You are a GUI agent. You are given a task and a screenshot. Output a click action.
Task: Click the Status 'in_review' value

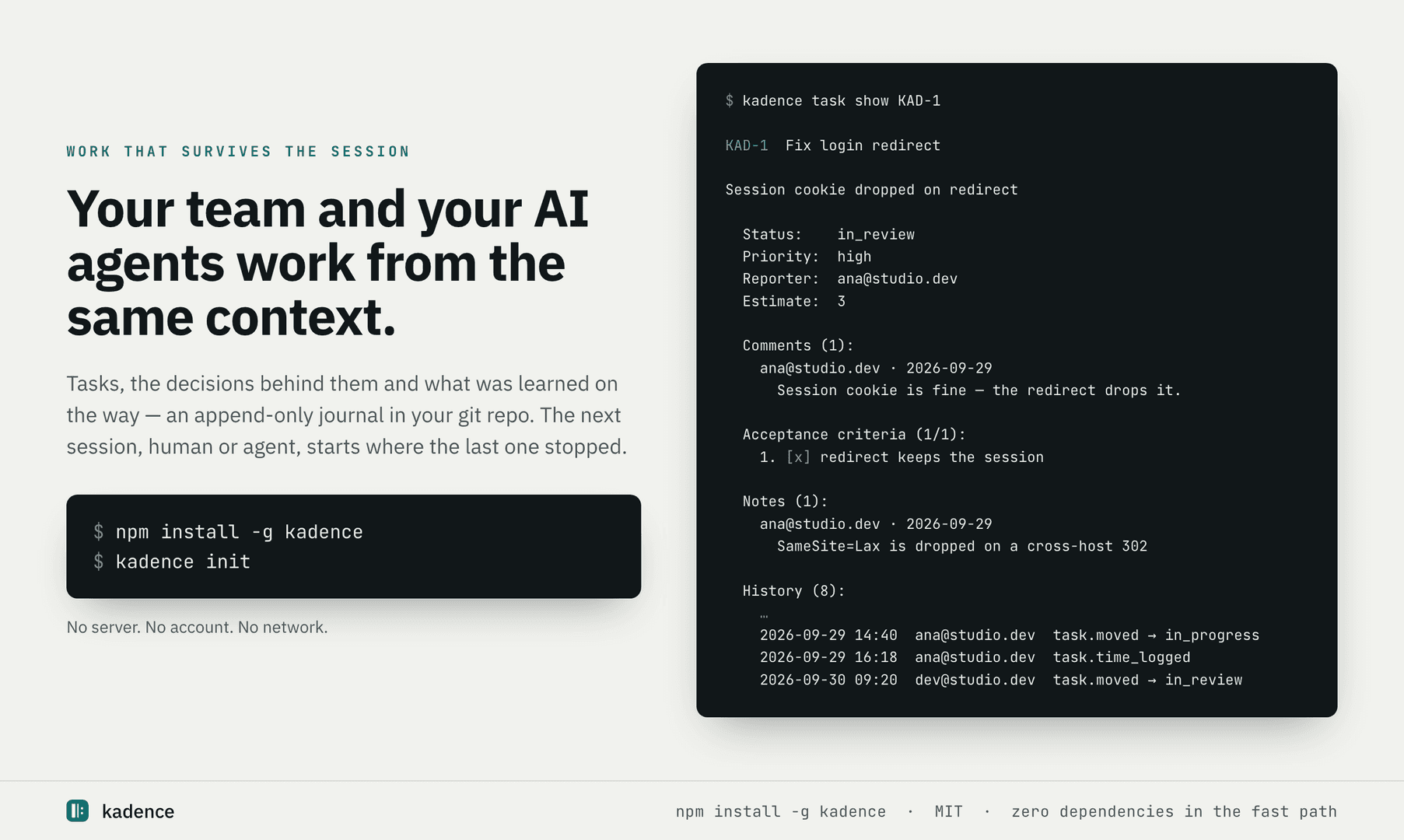pos(876,234)
